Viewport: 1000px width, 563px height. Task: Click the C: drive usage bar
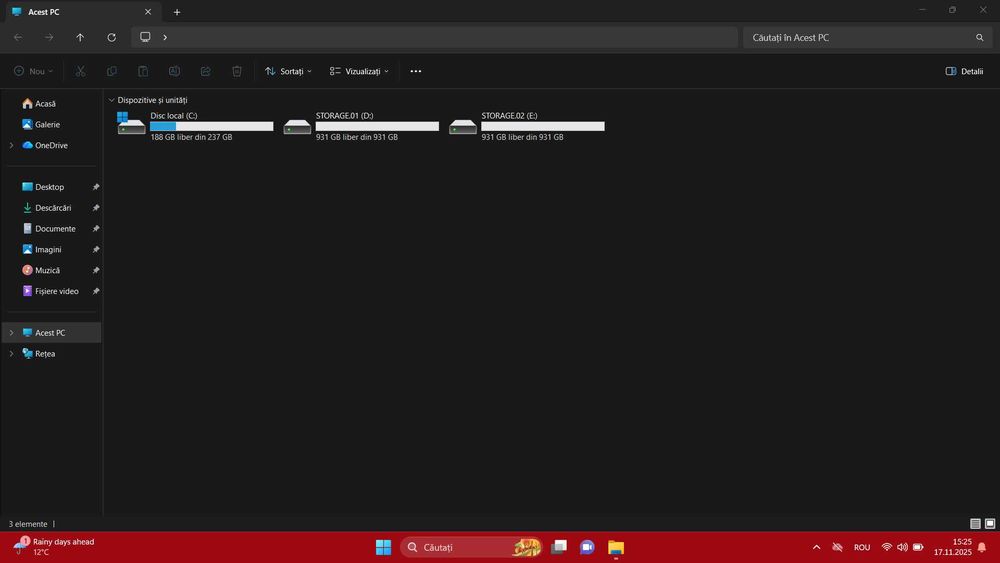point(212,126)
